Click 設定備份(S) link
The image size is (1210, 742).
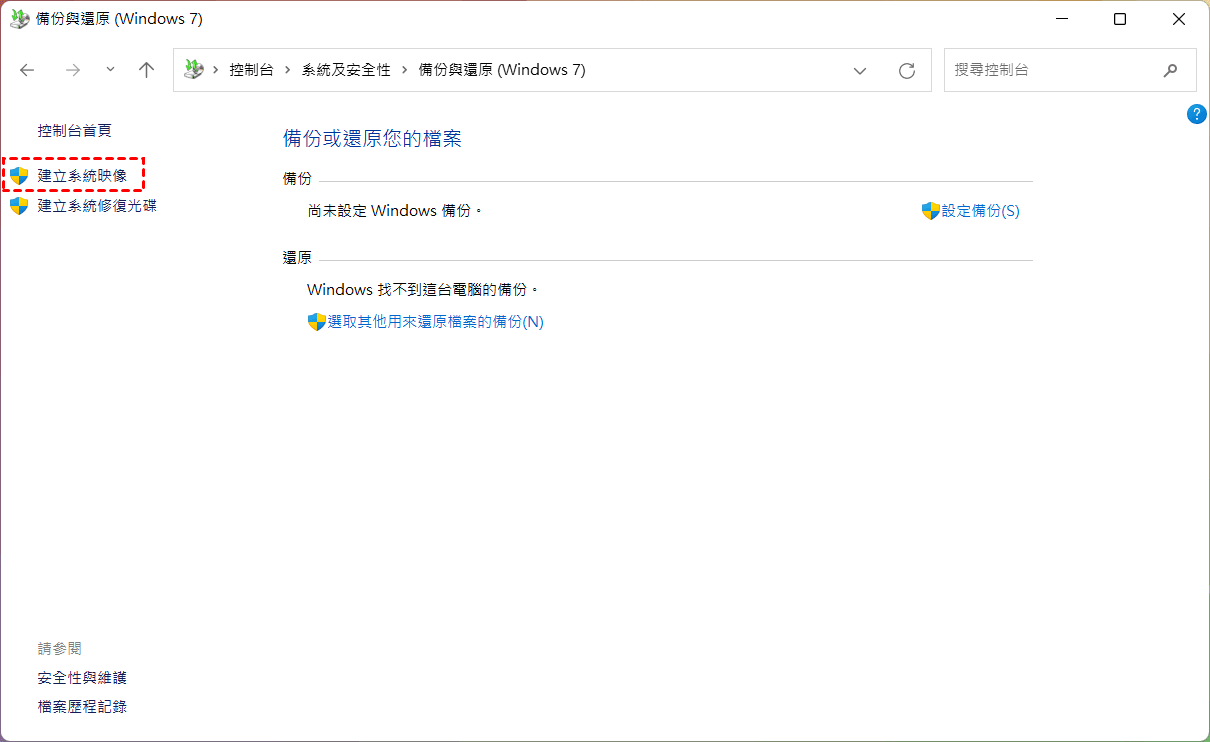981,211
